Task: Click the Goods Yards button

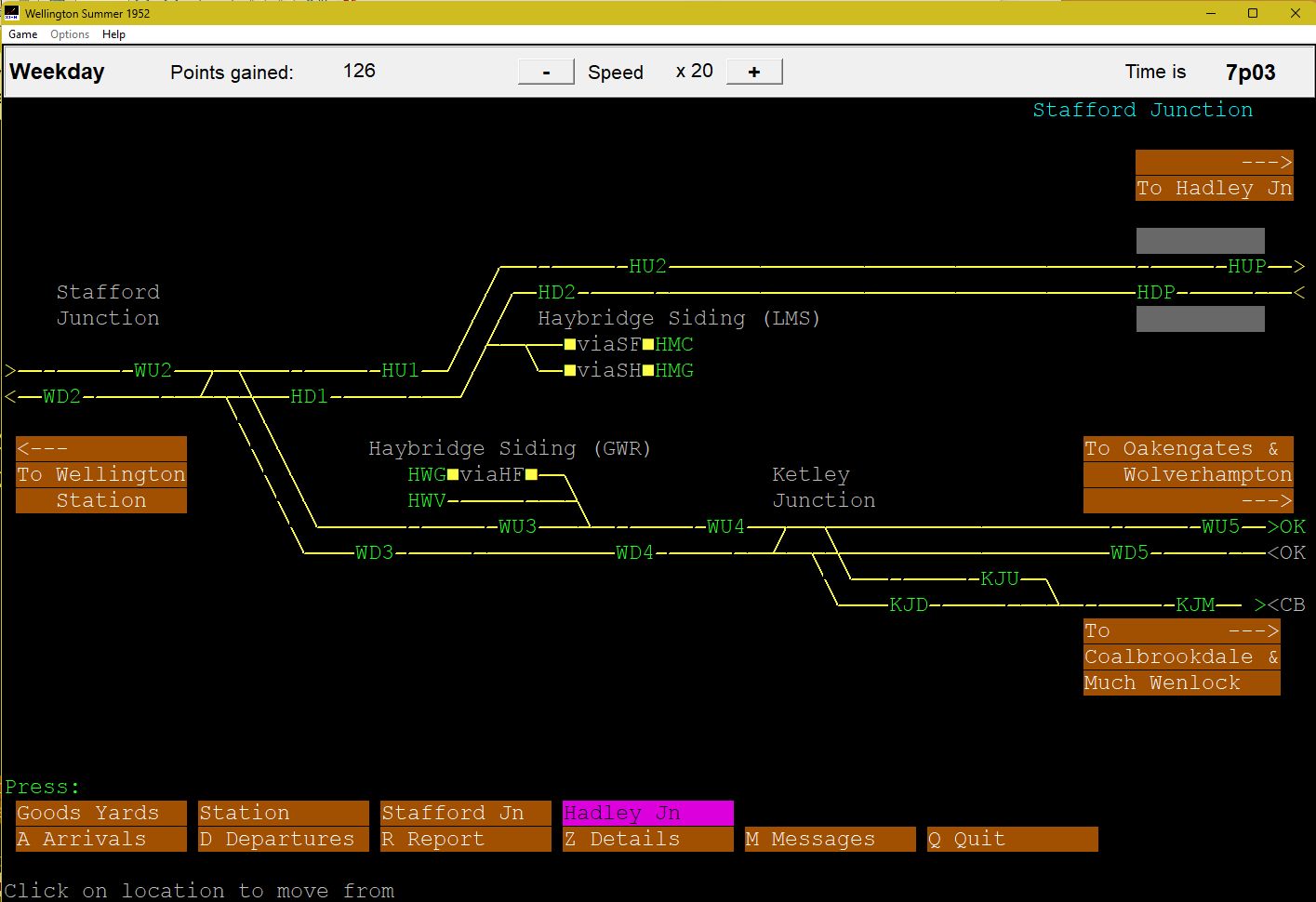Action: [x=100, y=813]
